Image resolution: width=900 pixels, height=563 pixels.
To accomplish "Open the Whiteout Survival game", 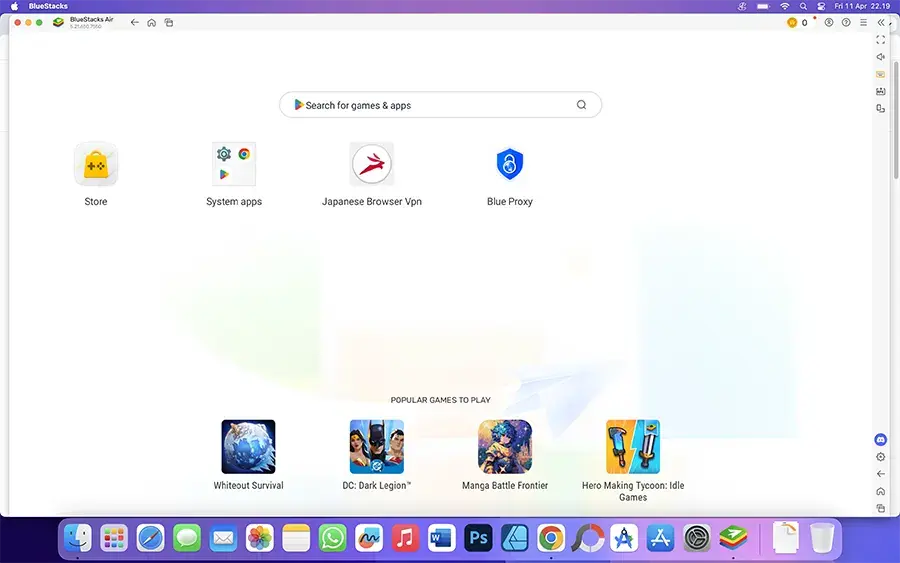I will [x=249, y=446].
